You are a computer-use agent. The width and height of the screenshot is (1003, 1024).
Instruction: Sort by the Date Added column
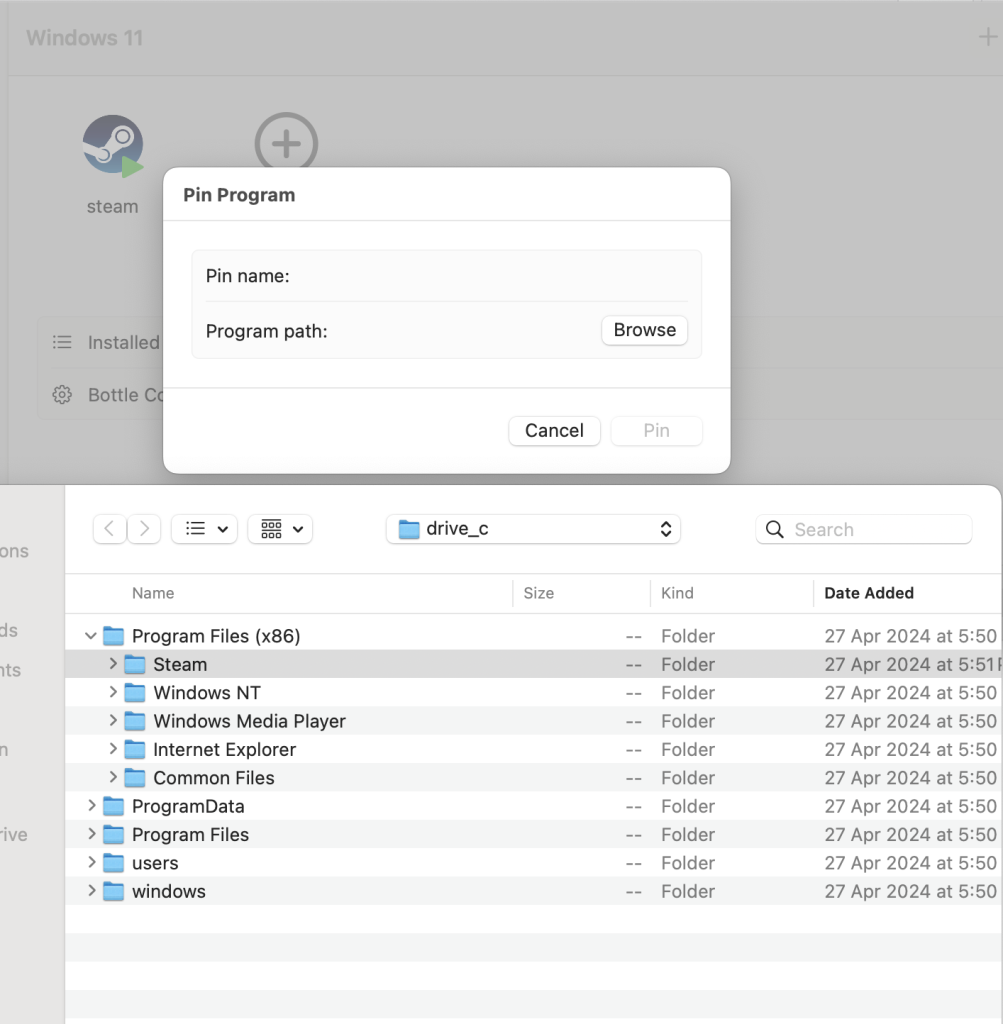coord(868,593)
